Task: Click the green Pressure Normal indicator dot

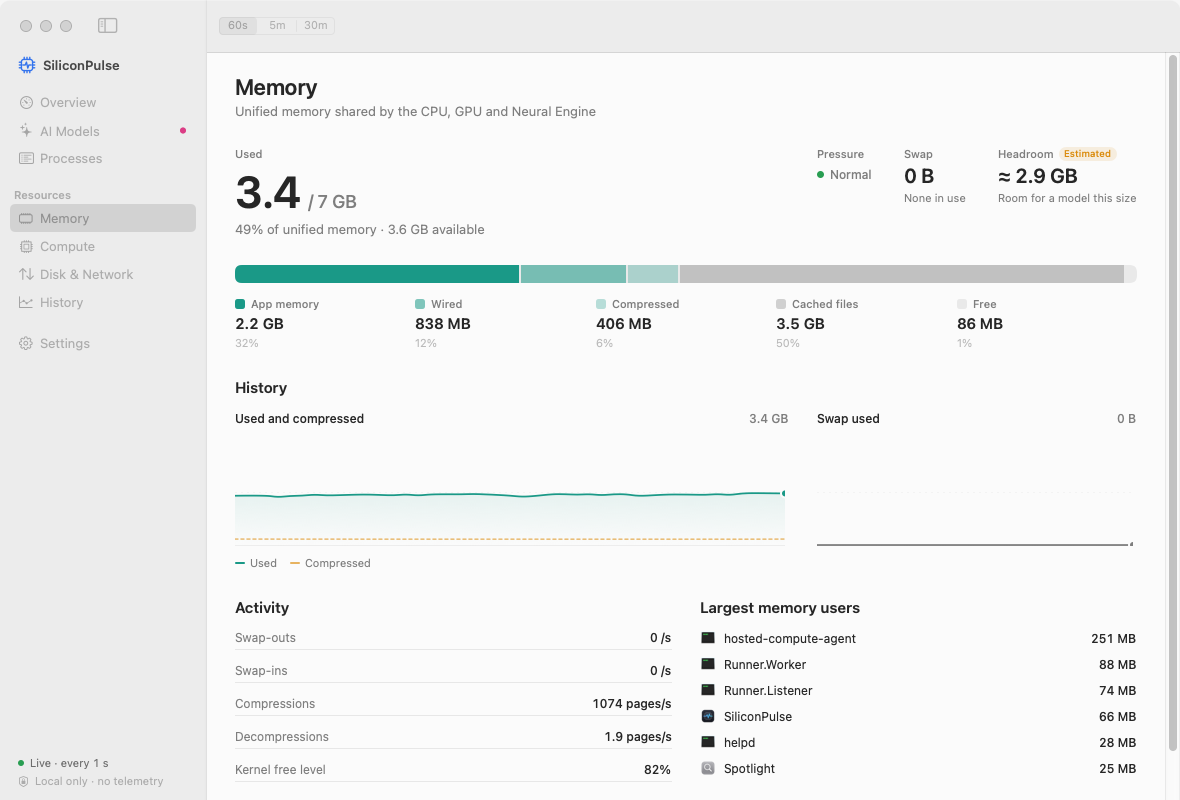Action: [x=821, y=175]
